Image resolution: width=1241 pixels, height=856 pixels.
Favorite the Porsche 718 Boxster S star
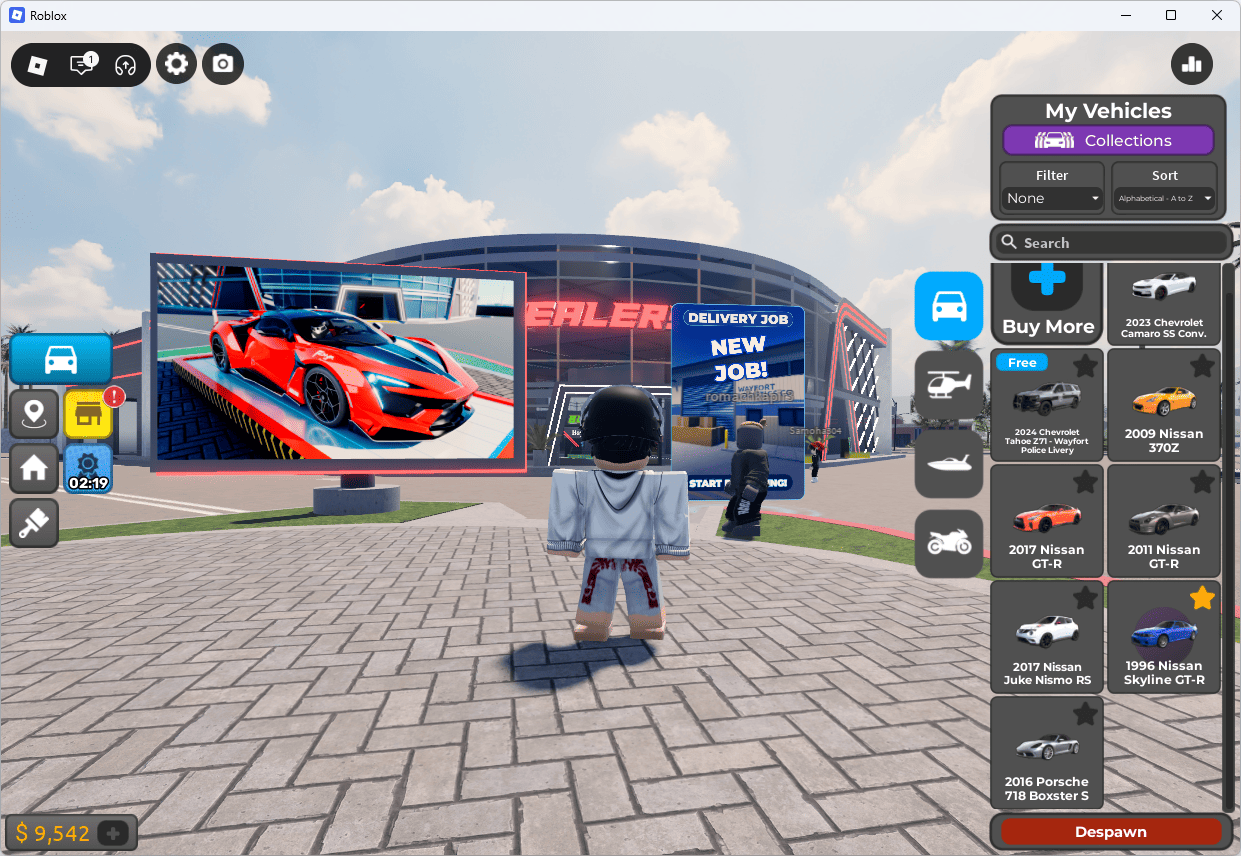(1085, 714)
